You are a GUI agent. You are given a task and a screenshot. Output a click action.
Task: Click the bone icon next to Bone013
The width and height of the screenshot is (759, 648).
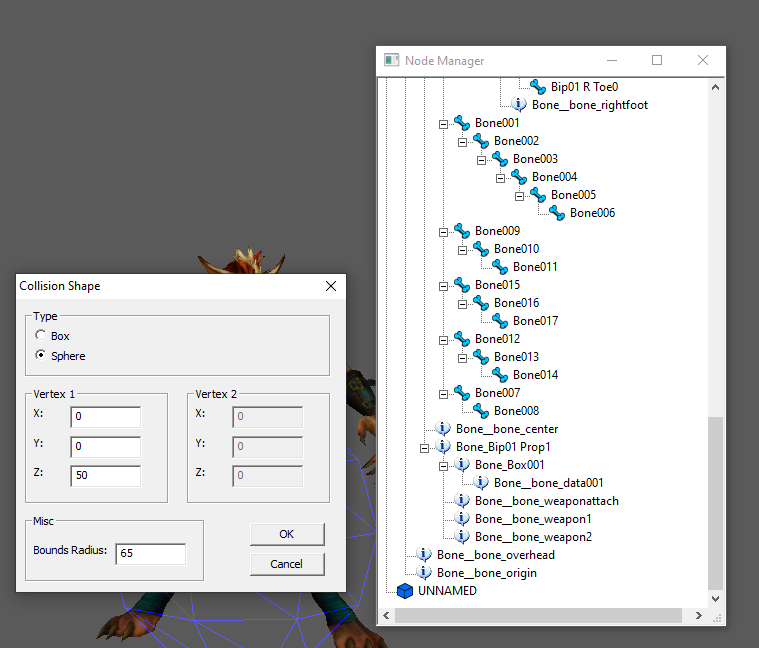480,357
